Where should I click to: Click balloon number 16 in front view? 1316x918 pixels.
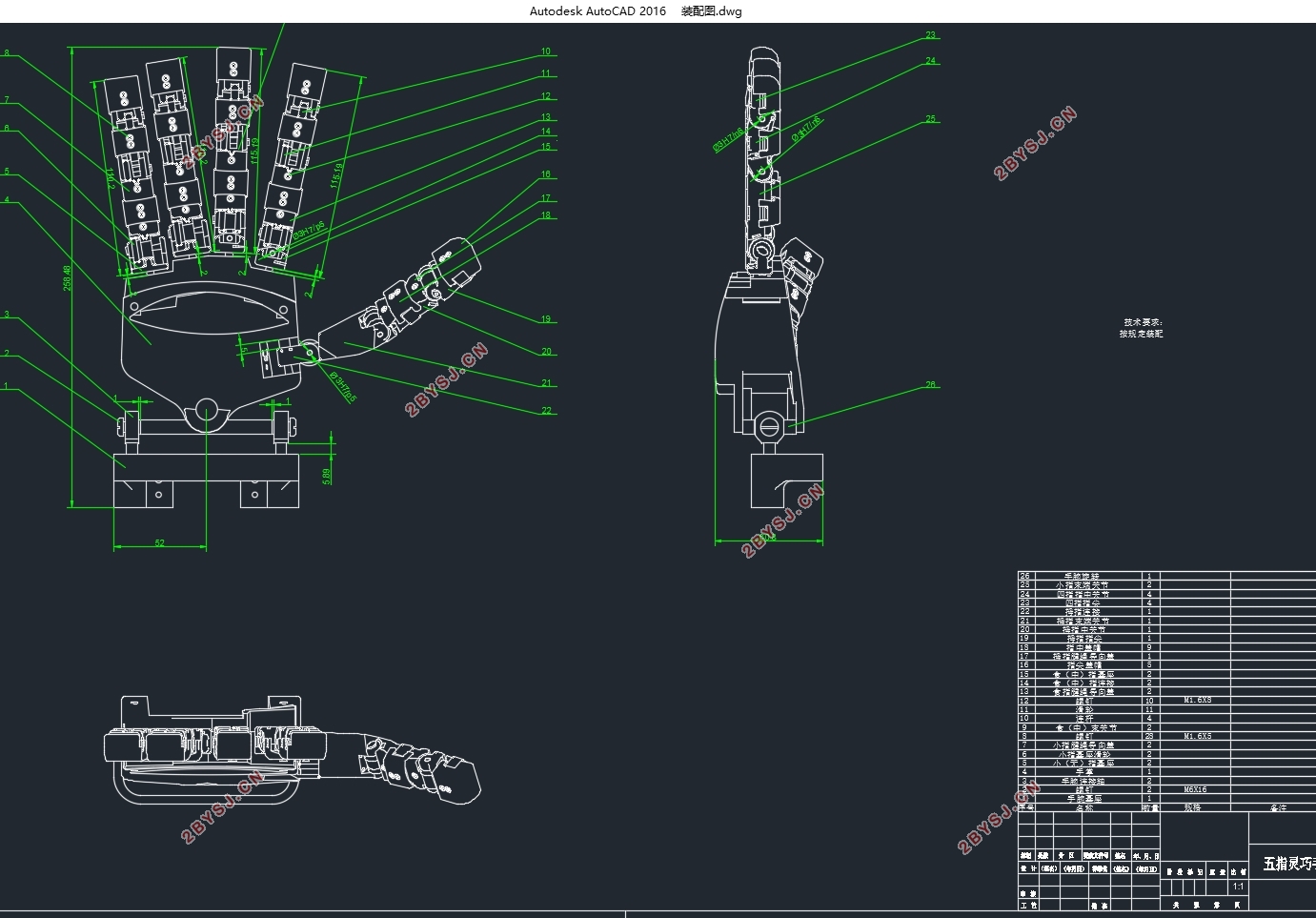[x=546, y=174]
